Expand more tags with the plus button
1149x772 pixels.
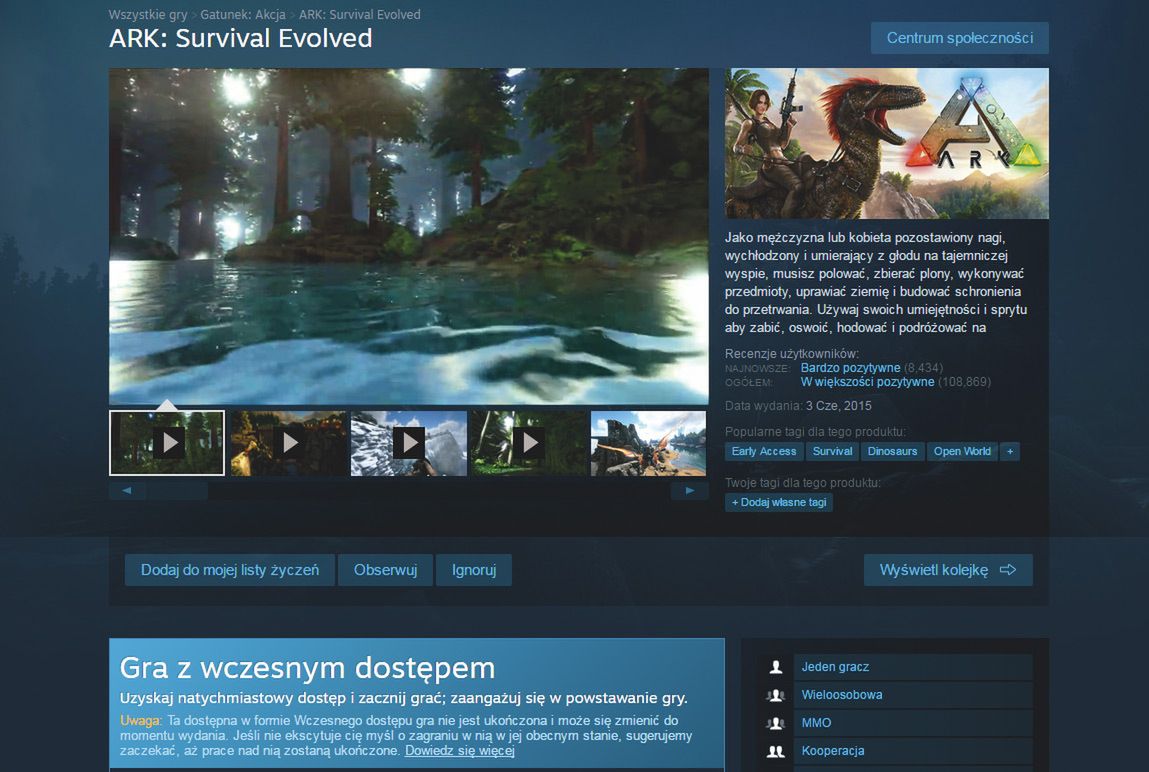point(1010,451)
